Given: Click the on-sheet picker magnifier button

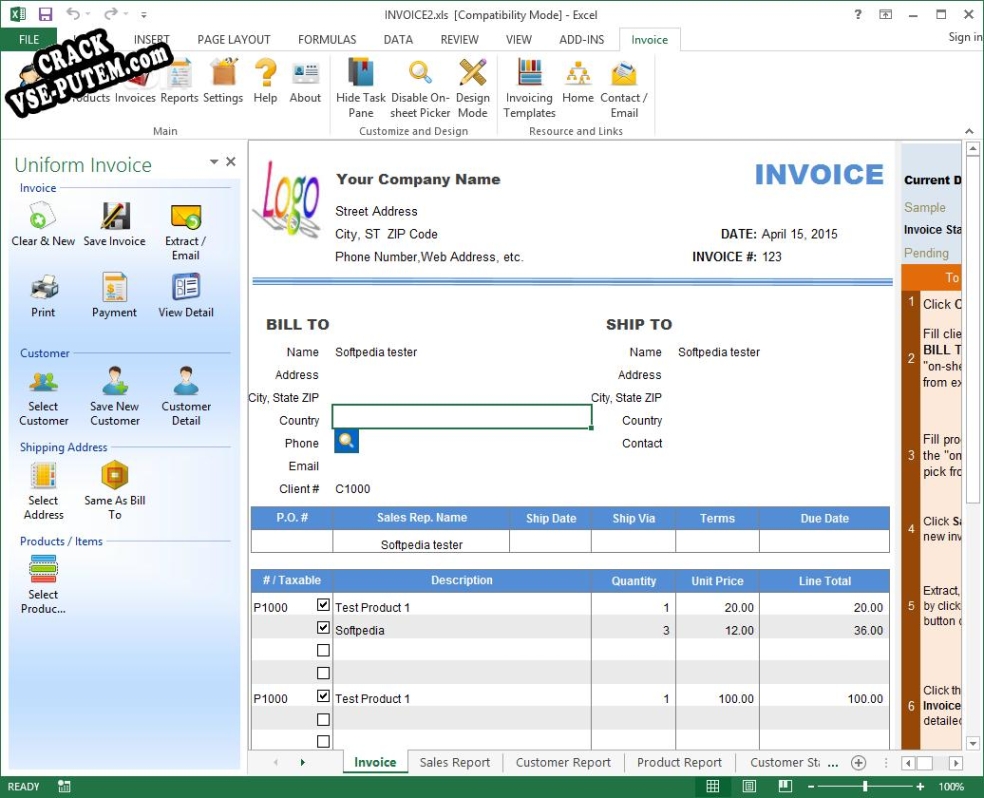Looking at the screenshot, I should point(346,441).
